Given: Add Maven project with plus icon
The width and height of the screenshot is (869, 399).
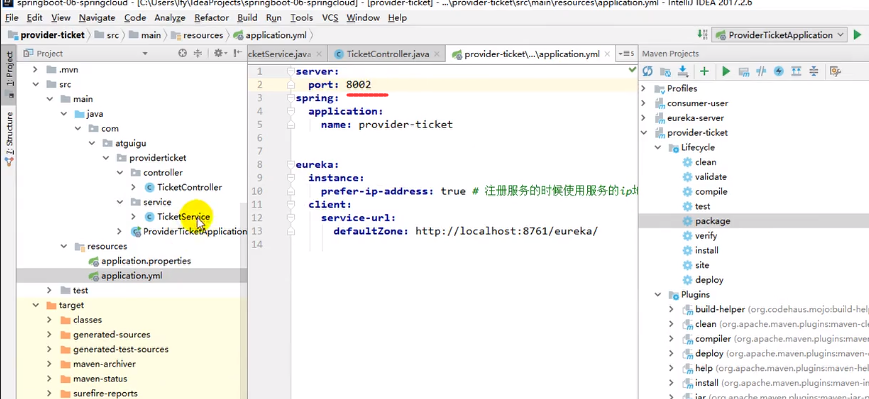Looking at the screenshot, I should [x=704, y=71].
